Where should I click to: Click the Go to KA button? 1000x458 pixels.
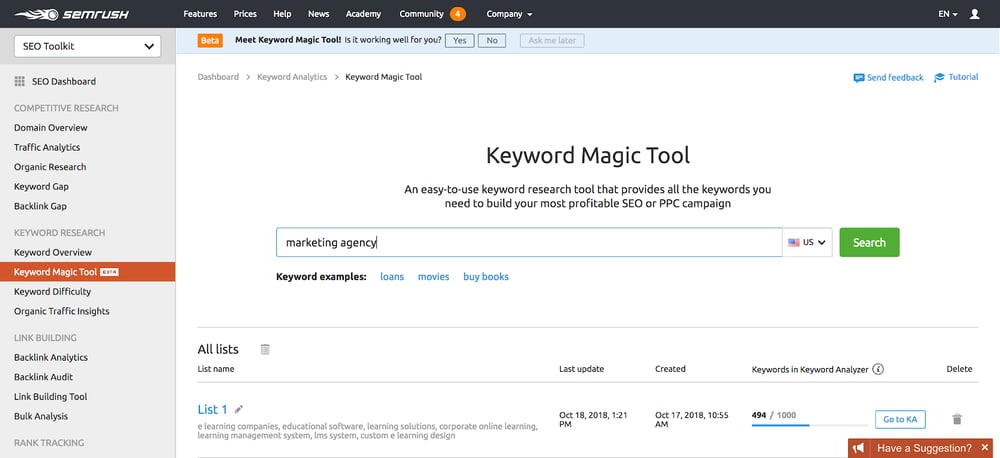tap(900, 419)
